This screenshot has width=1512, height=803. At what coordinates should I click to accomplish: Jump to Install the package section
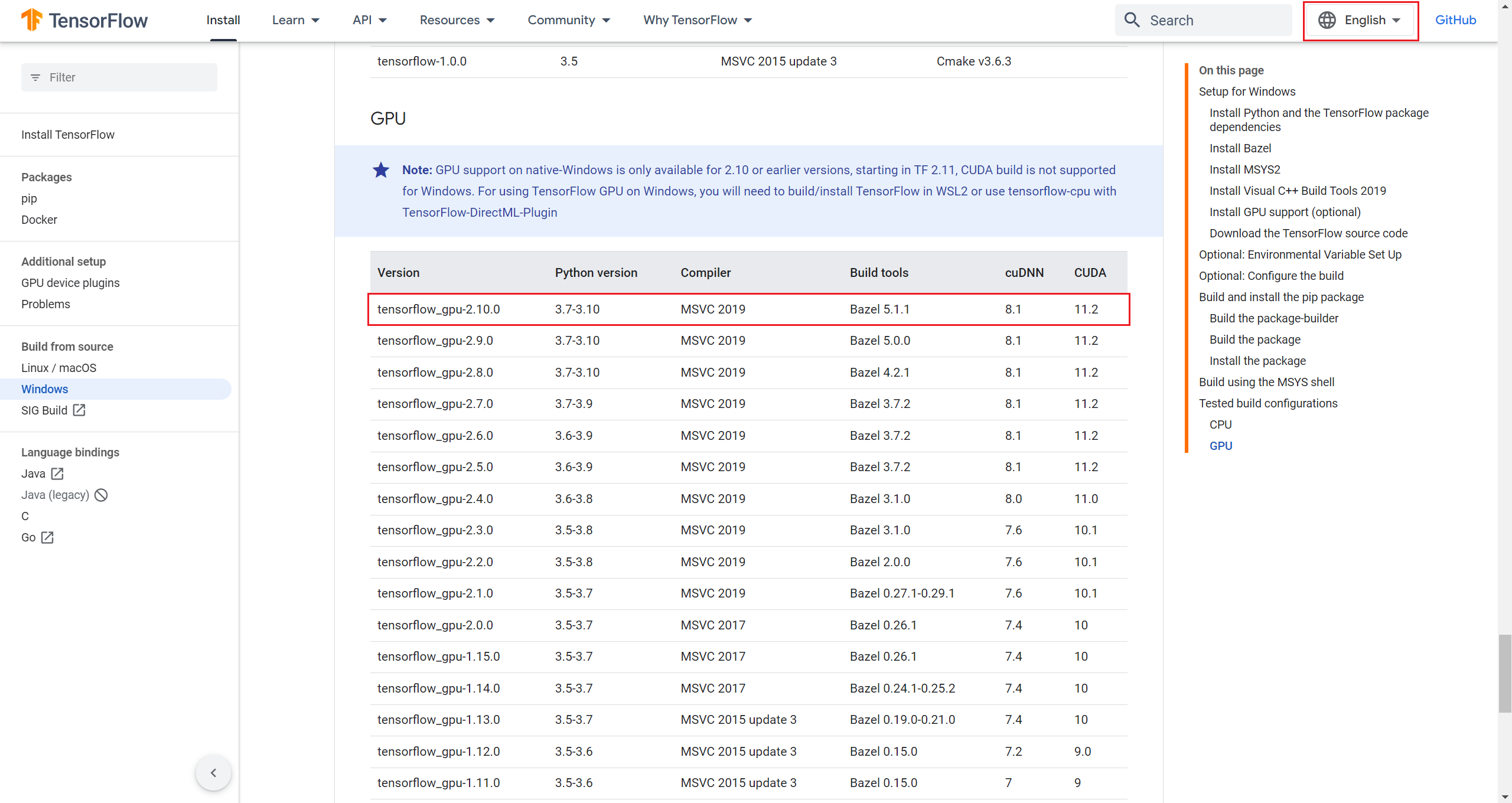pos(1257,361)
